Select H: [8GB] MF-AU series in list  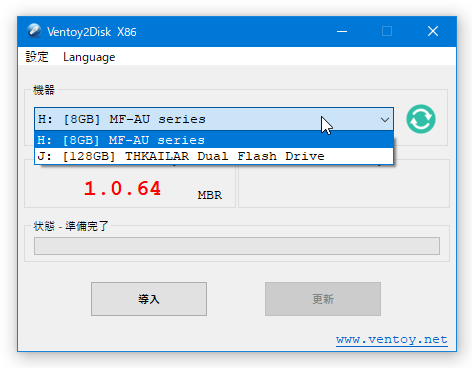click(214, 140)
